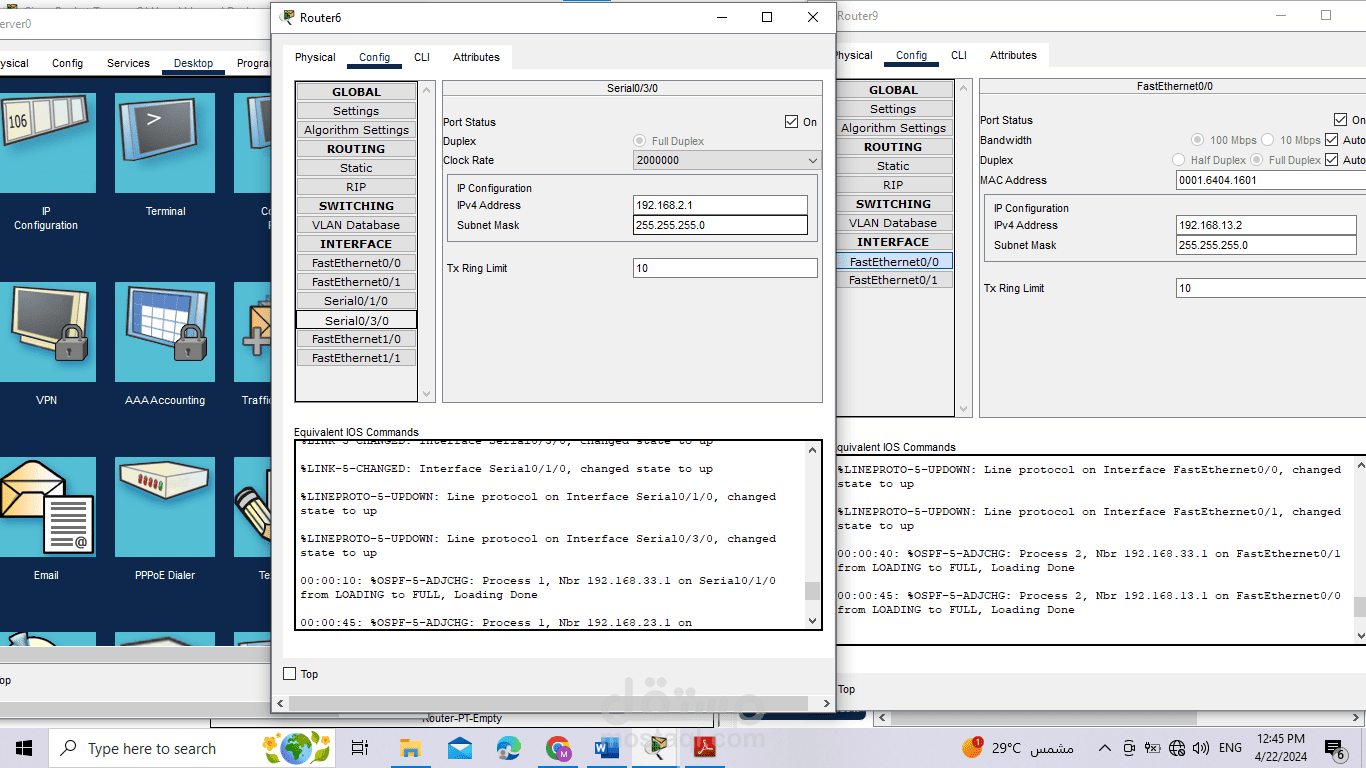Click Router6 Subnet Mask field
The height and width of the screenshot is (768, 1366).
point(720,225)
